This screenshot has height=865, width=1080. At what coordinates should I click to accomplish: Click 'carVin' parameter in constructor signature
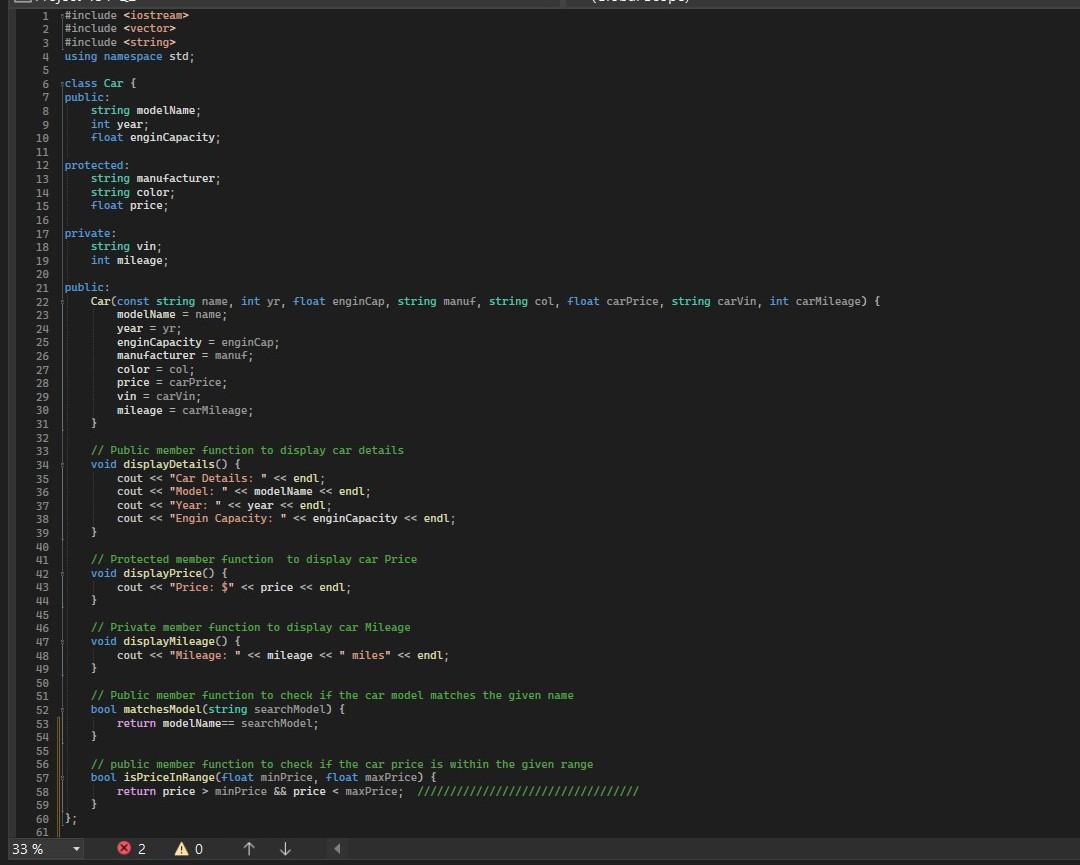coord(737,301)
